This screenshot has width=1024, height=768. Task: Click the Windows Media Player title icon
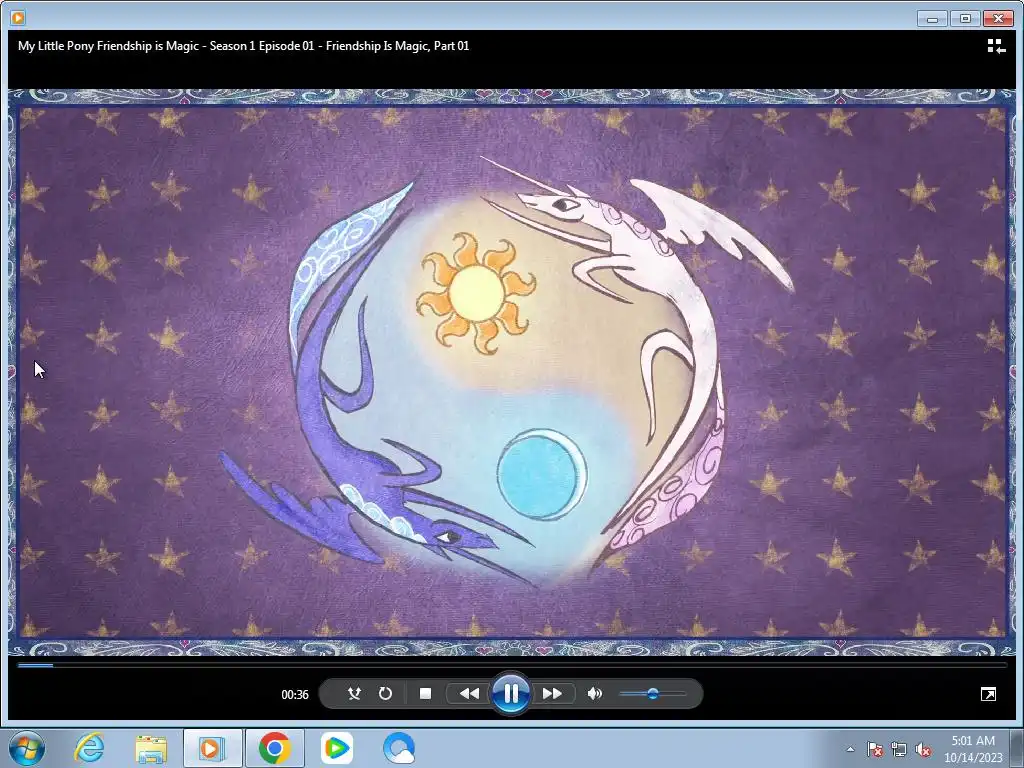pos(18,18)
